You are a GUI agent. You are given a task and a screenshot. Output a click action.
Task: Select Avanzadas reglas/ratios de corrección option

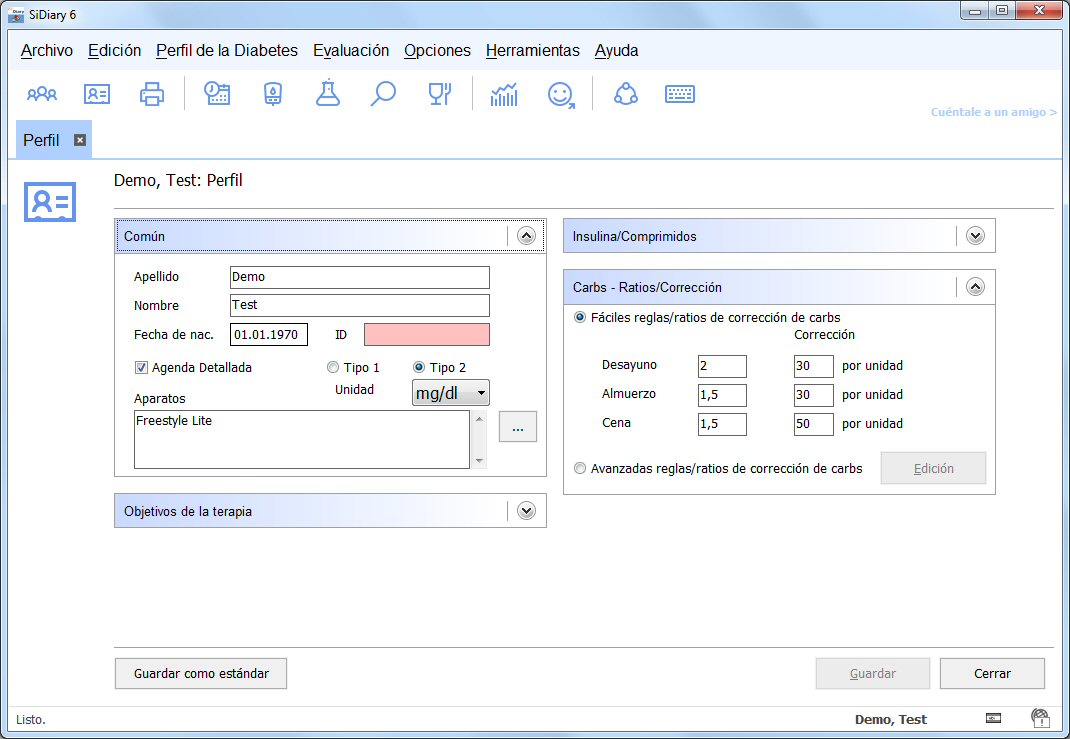point(581,468)
